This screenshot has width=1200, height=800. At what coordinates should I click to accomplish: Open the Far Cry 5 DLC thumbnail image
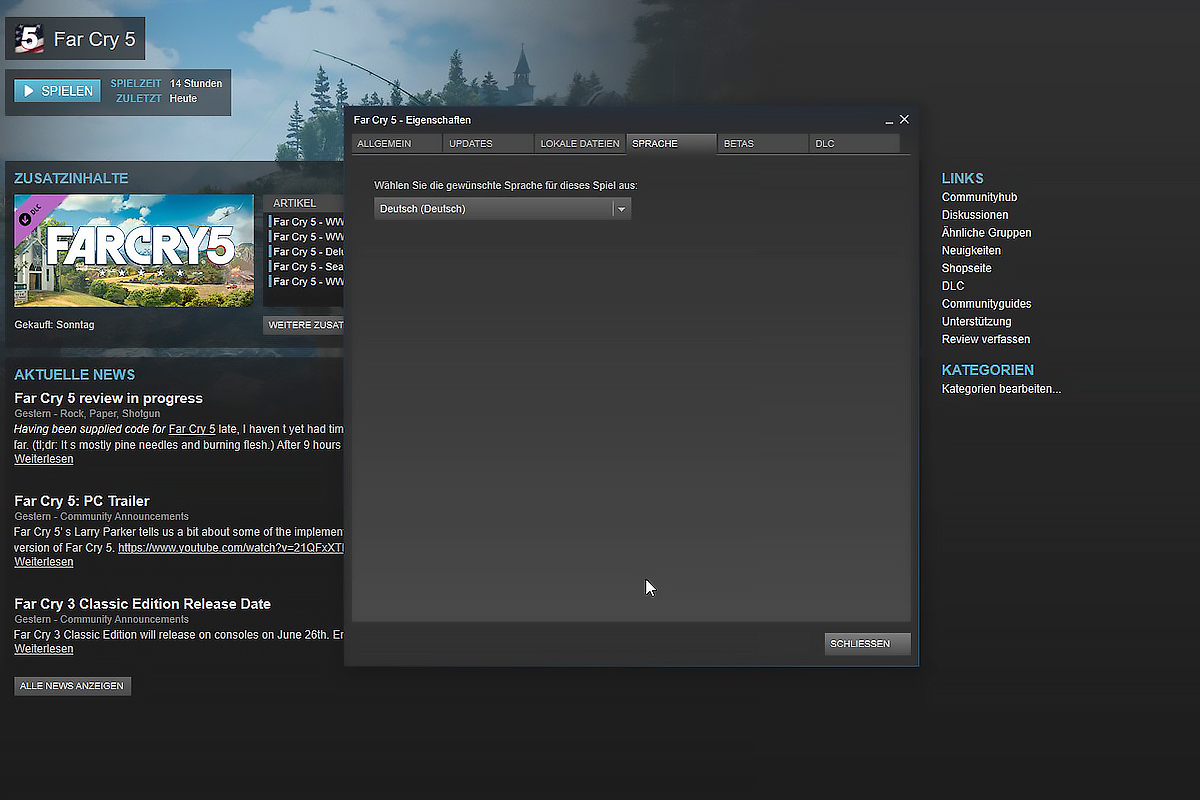[x=134, y=250]
